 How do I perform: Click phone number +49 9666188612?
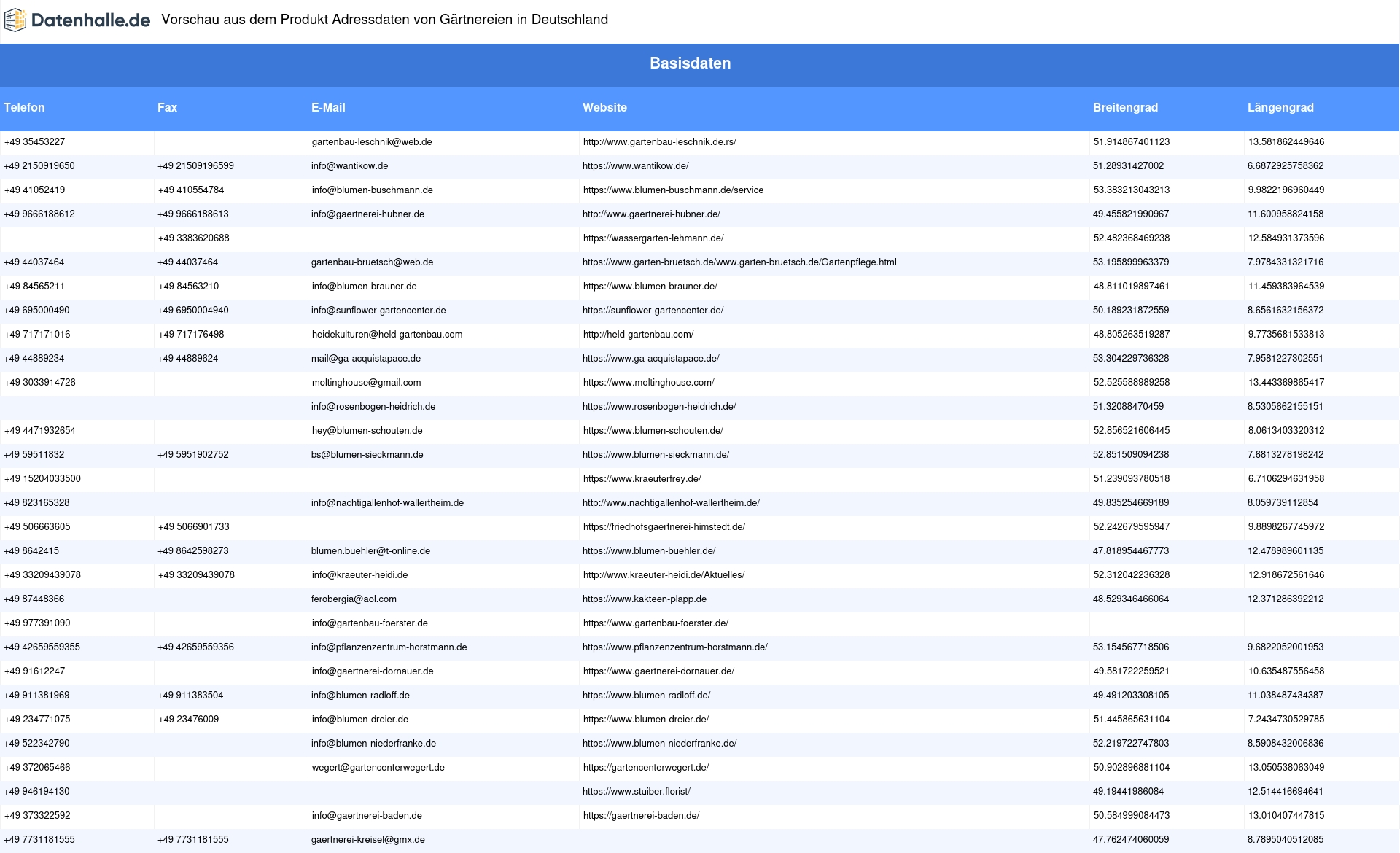(39, 214)
